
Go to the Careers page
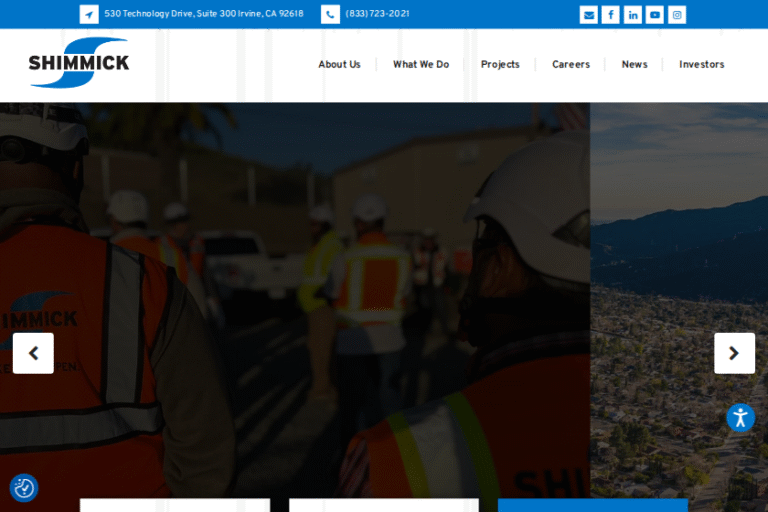pos(571,64)
